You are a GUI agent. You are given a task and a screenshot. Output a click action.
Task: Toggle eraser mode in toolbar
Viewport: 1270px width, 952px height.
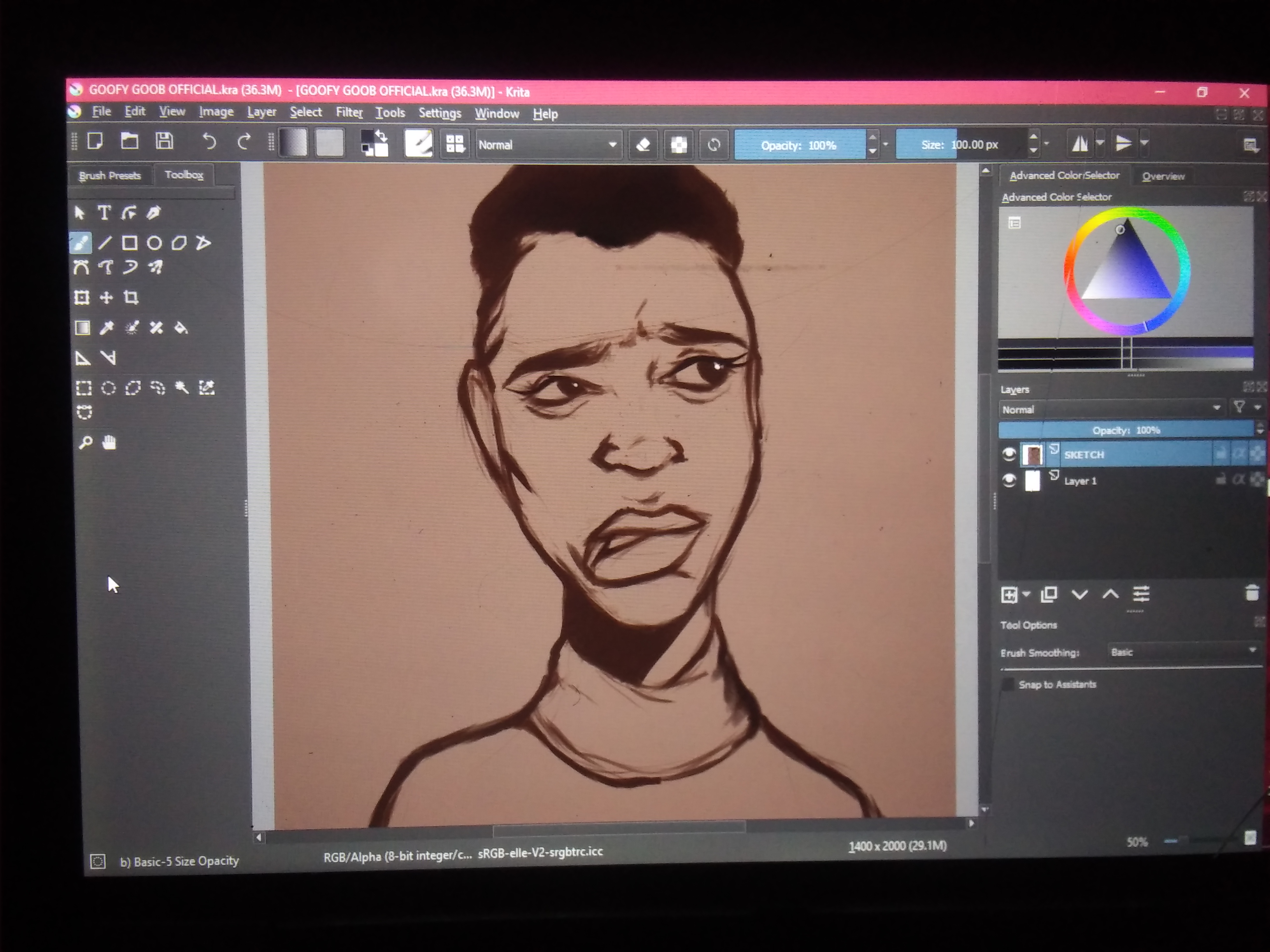[x=643, y=145]
